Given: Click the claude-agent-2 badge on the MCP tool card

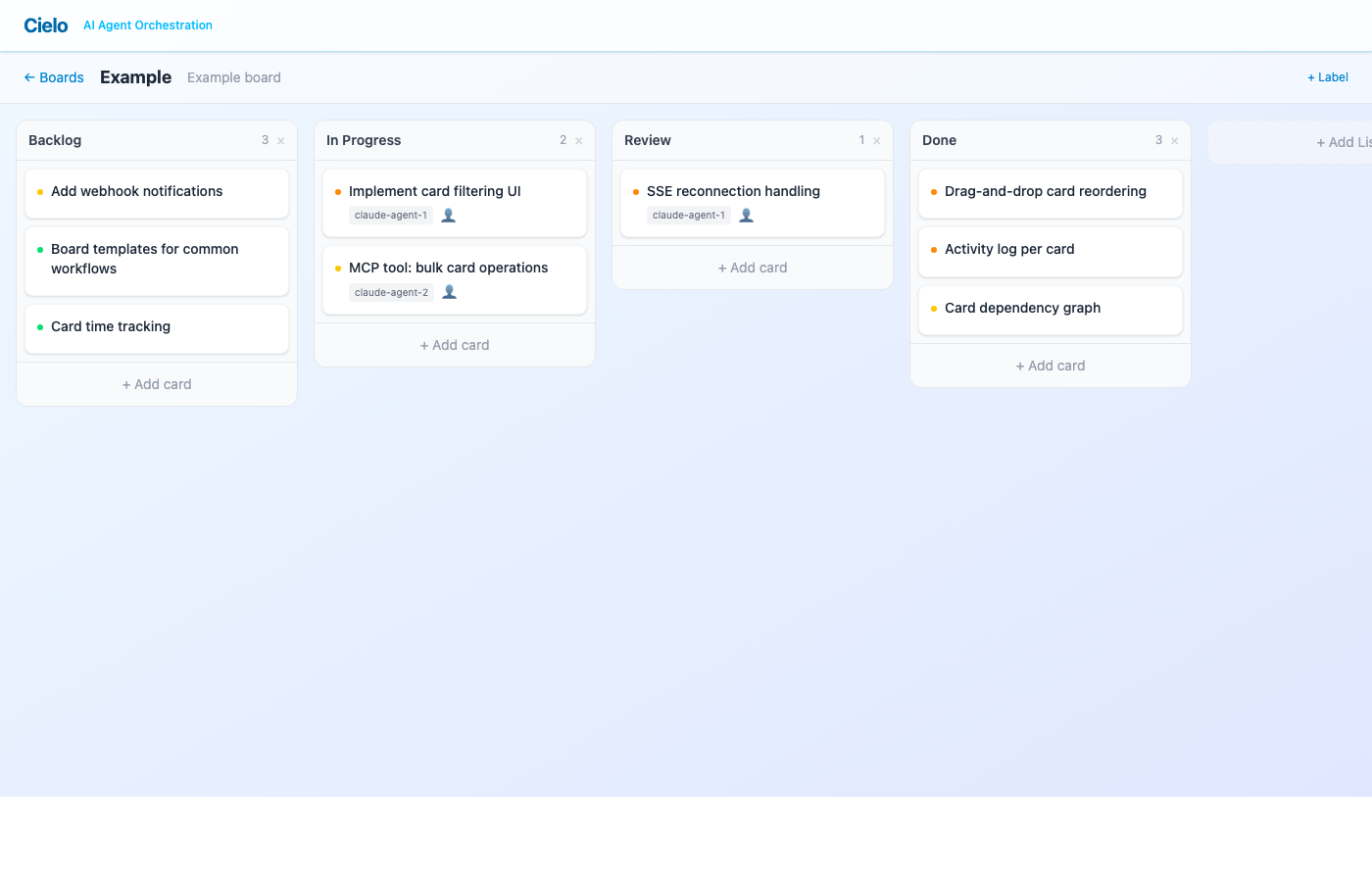Looking at the screenshot, I should (391, 291).
